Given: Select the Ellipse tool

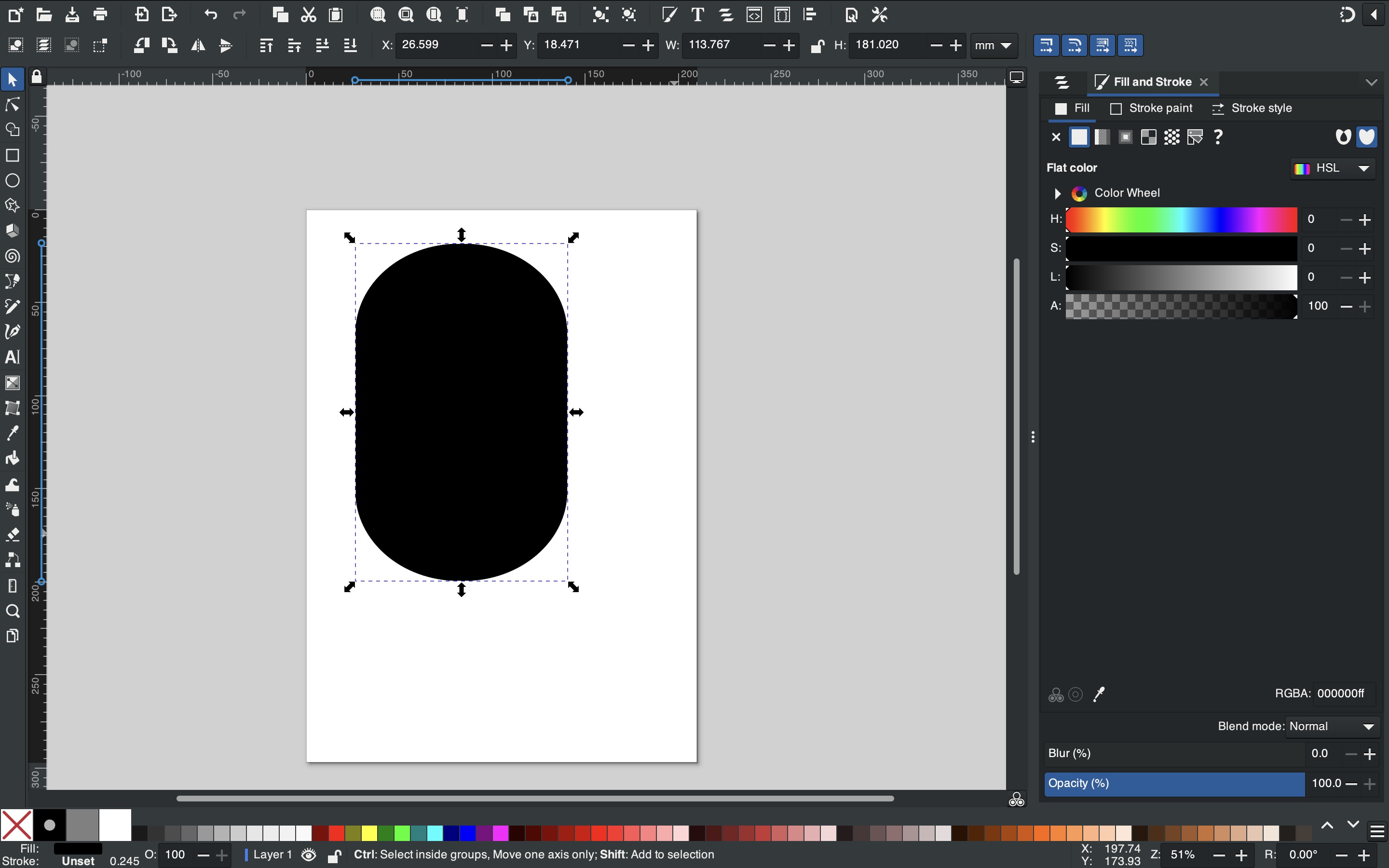Looking at the screenshot, I should (13, 181).
